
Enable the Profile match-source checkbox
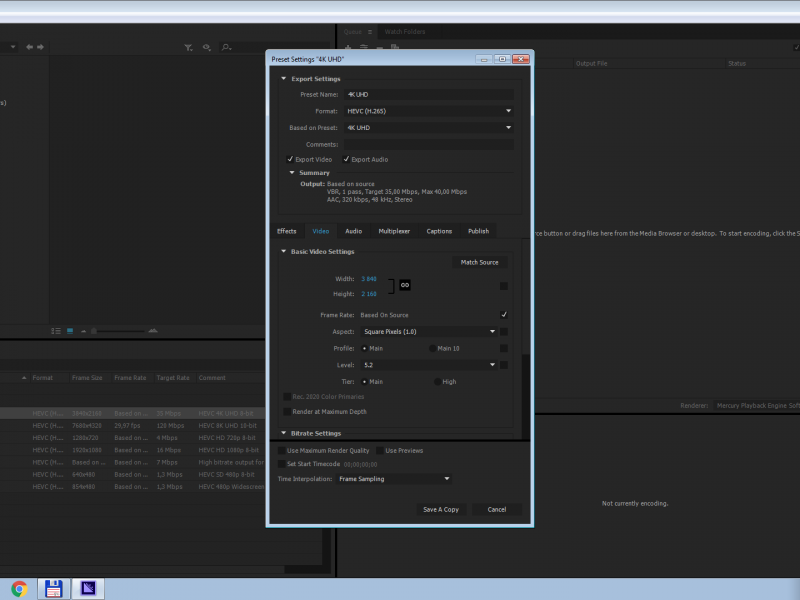tap(504, 348)
